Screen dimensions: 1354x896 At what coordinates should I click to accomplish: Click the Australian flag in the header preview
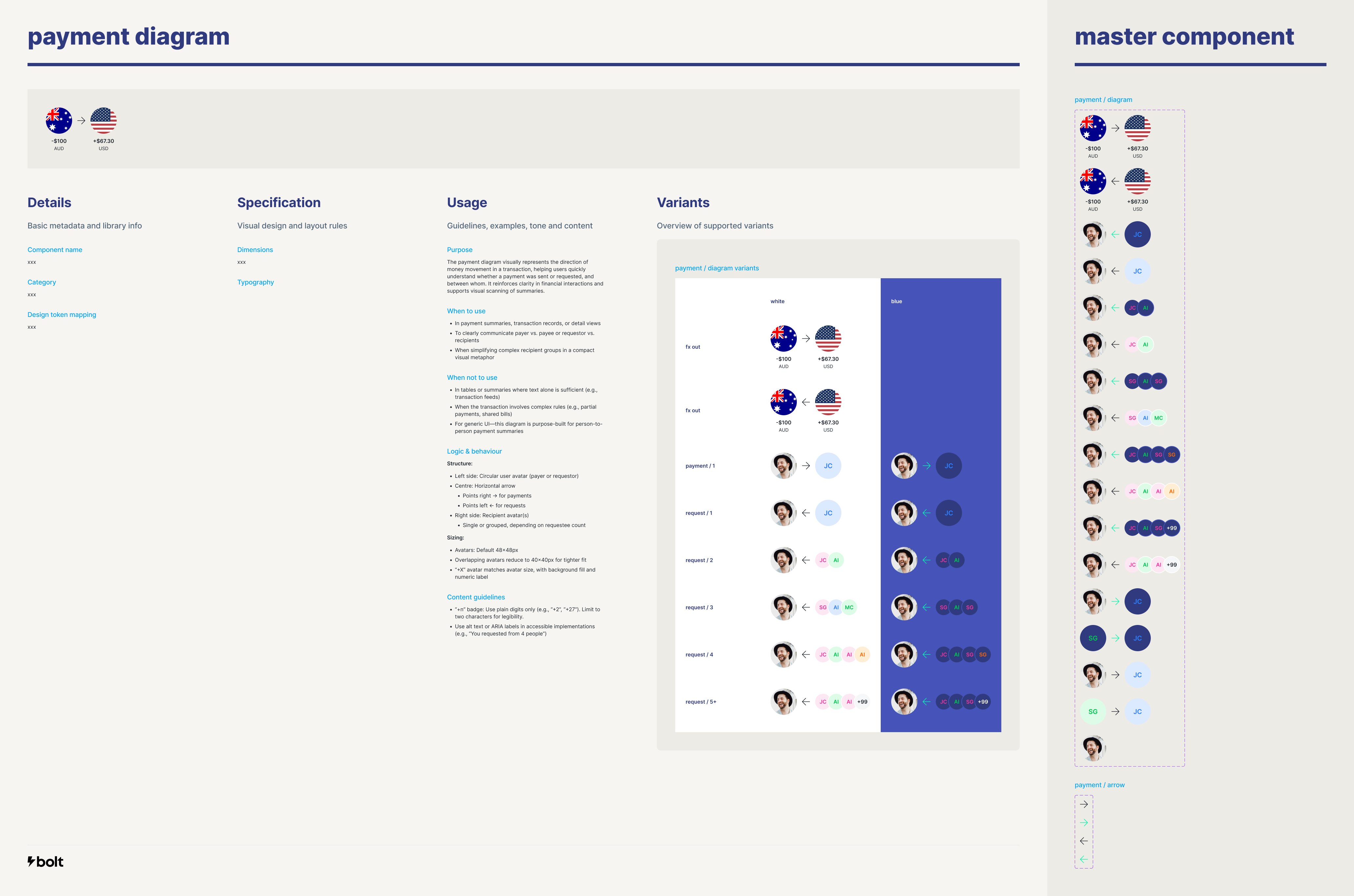pos(59,121)
